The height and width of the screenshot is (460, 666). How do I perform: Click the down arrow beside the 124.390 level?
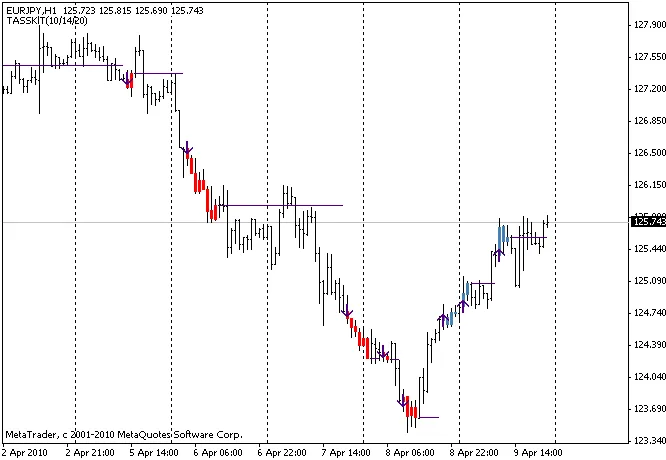pyautogui.click(x=383, y=354)
